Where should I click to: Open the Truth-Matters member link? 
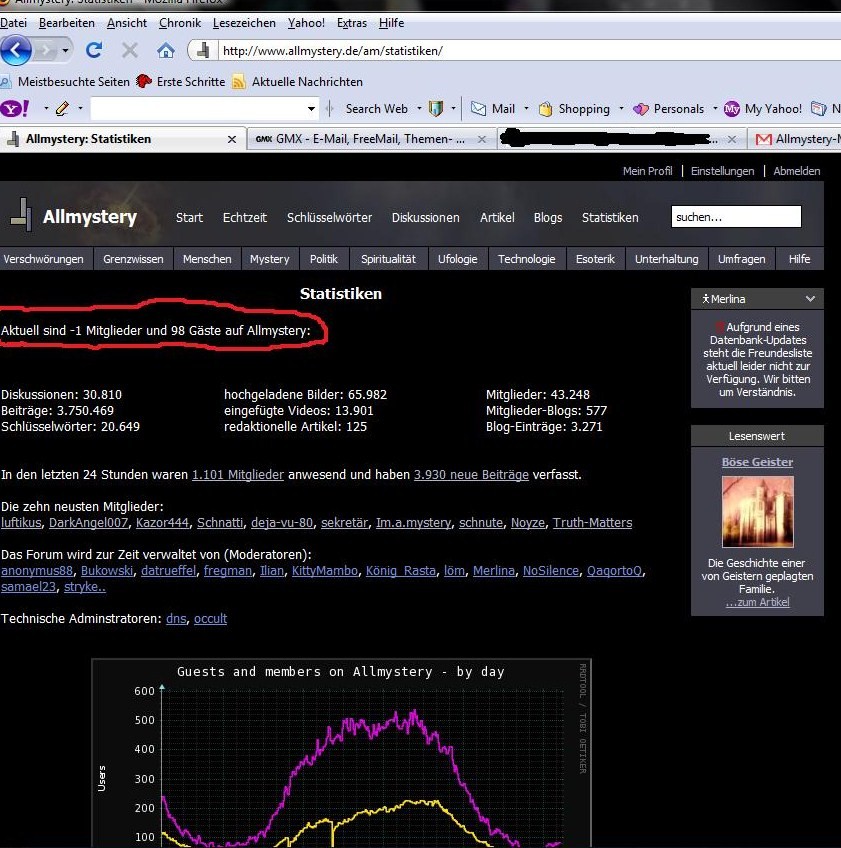592,523
